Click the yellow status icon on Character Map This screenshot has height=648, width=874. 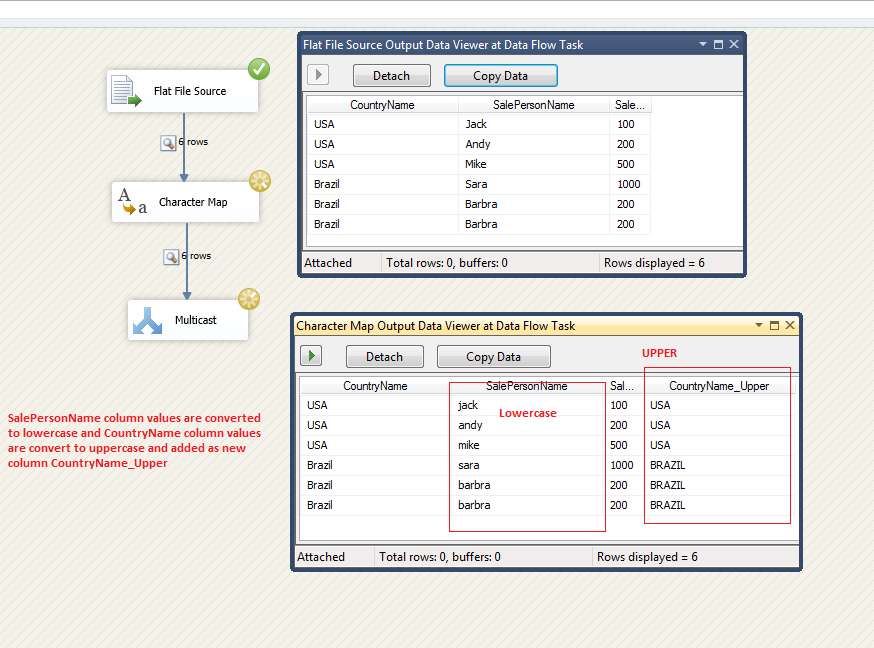pyautogui.click(x=260, y=181)
